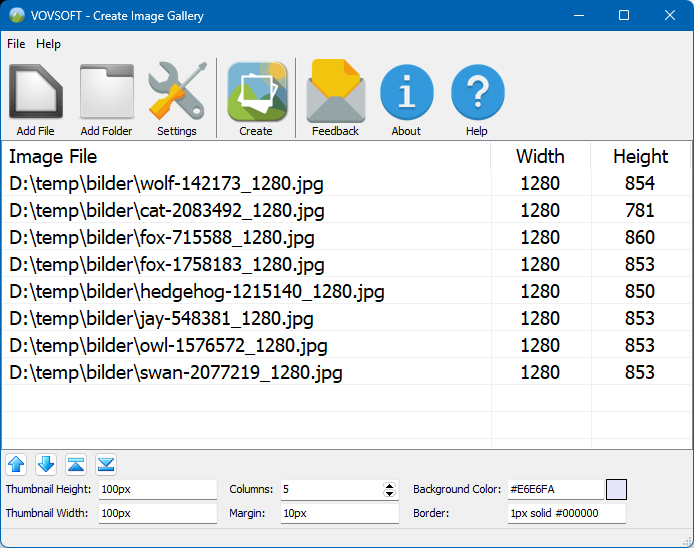Open the File menu
694x548 pixels.
pos(16,44)
